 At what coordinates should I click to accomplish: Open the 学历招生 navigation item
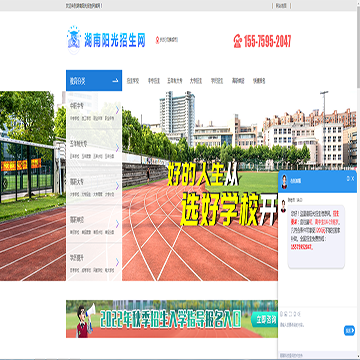tap(217, 81)
